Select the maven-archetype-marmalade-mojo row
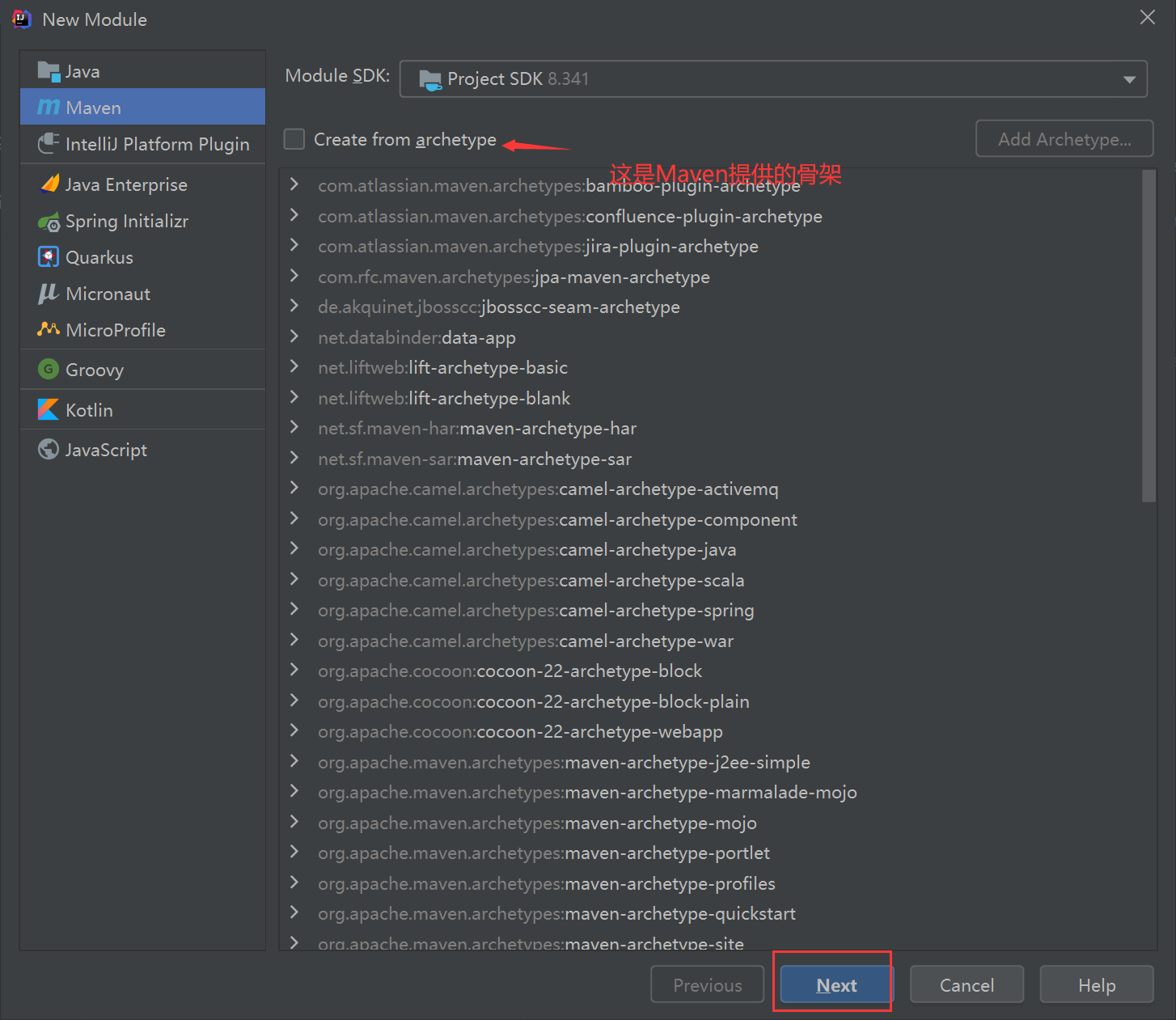The image size is (1176, 1020). pyautogui.click(x=710, y=792)
